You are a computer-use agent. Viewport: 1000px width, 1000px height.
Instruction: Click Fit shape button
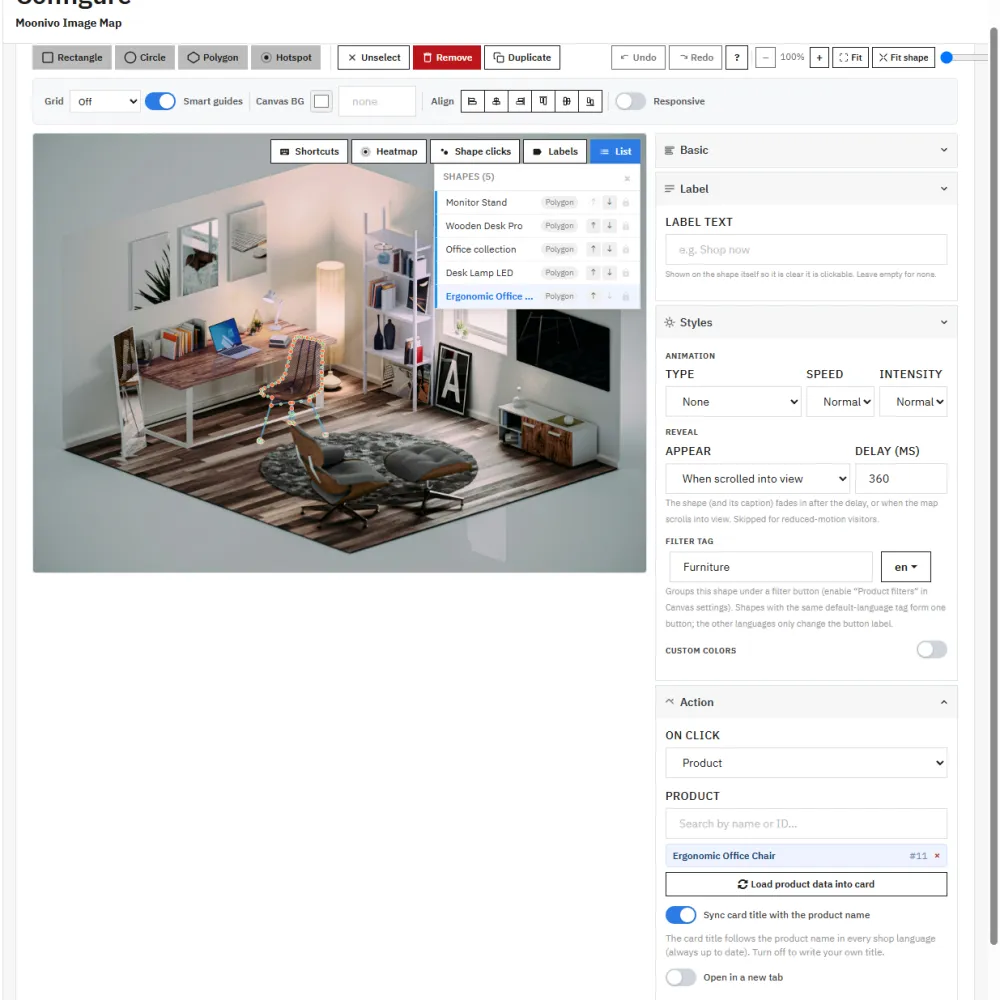[x=903, y=57]
